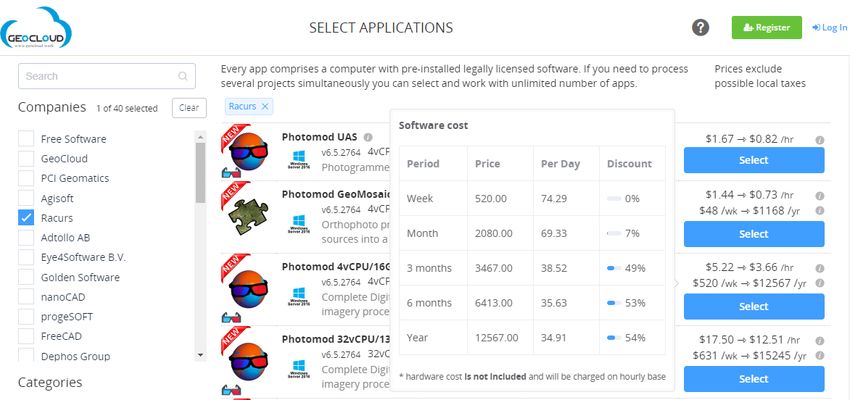Uncheck the Racurs checkbox
Image resolution: width=850 pixels, height=400 pixels.
tap(26, 218)
